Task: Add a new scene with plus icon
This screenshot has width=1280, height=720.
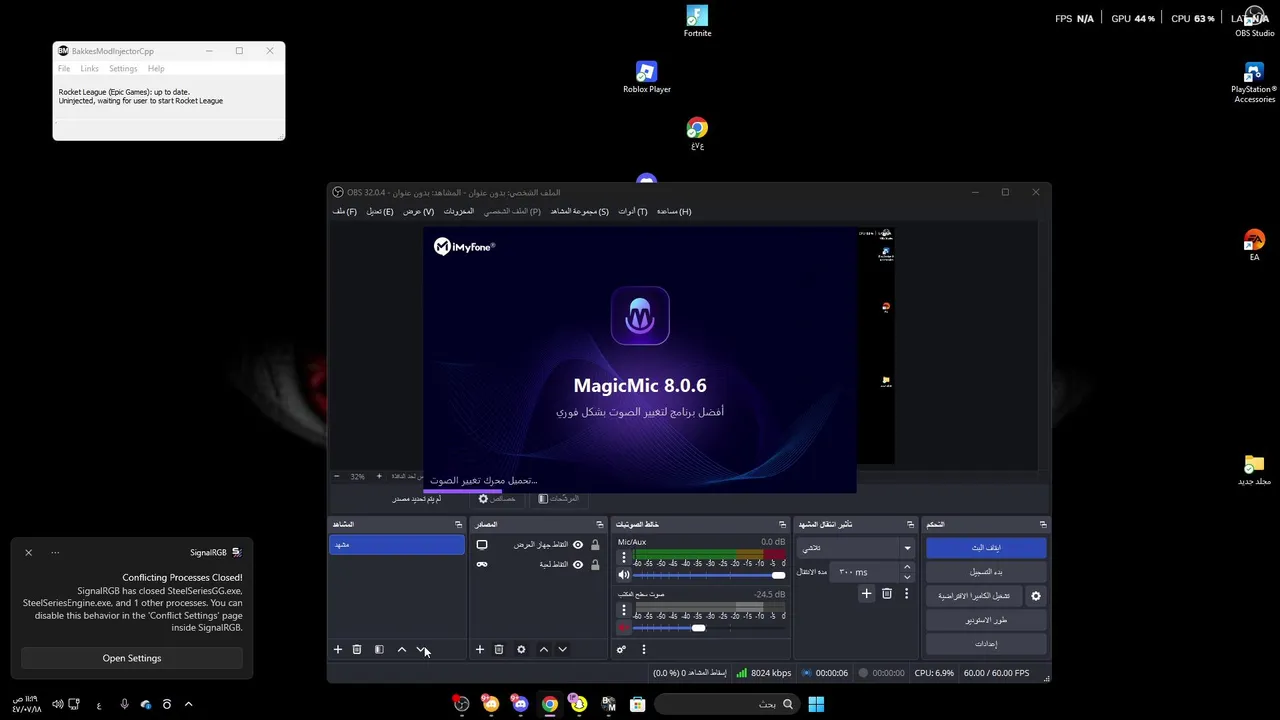Action: [x=338, y=649]
